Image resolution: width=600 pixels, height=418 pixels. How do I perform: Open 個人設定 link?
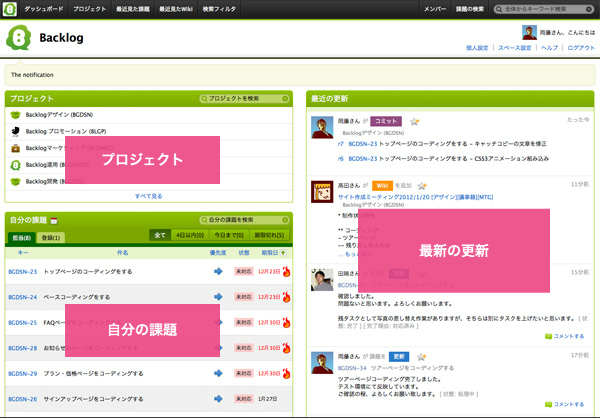477,48
